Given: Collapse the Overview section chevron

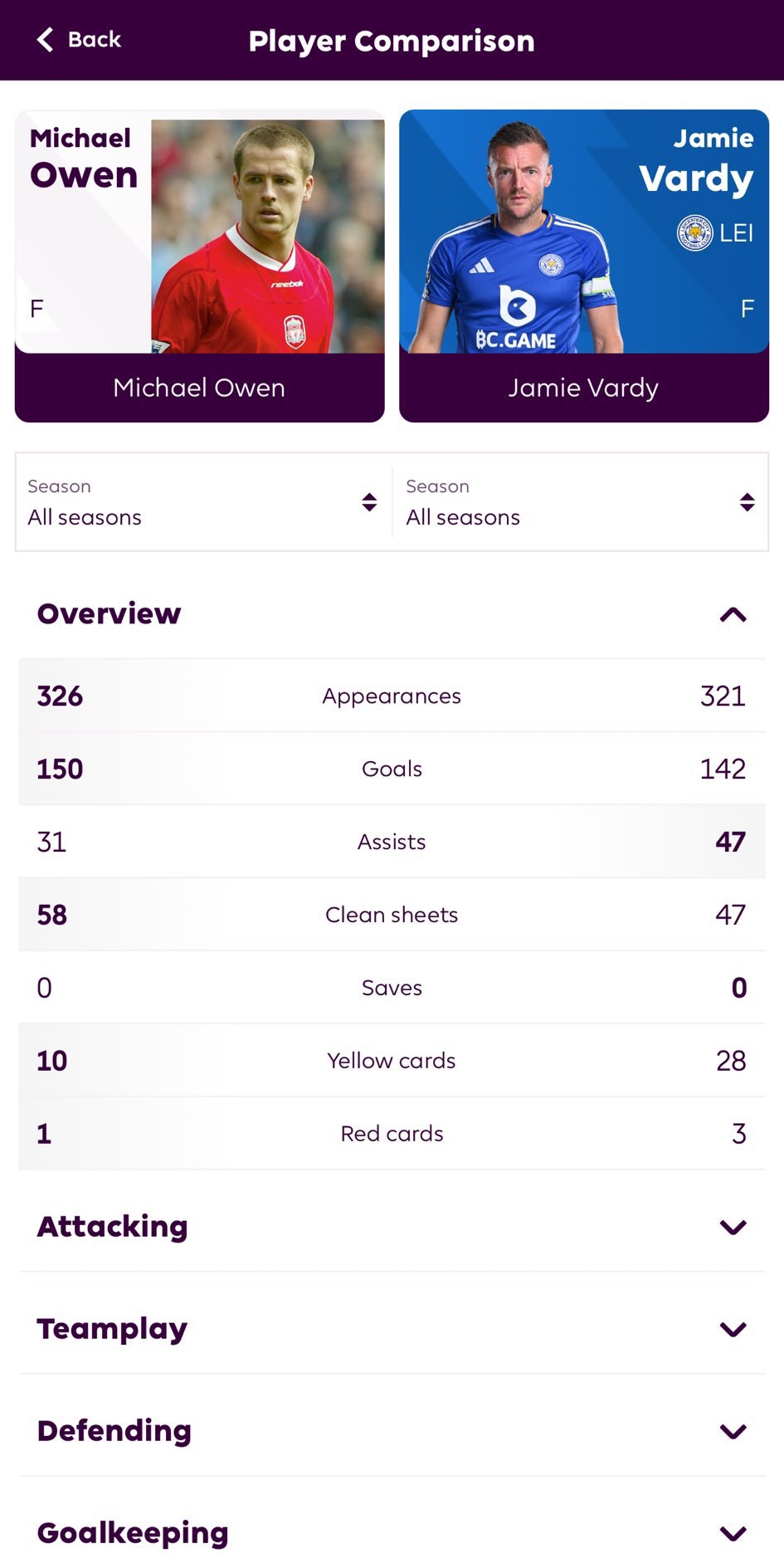Looking at the screenshot, I should [x=733, y=614].
